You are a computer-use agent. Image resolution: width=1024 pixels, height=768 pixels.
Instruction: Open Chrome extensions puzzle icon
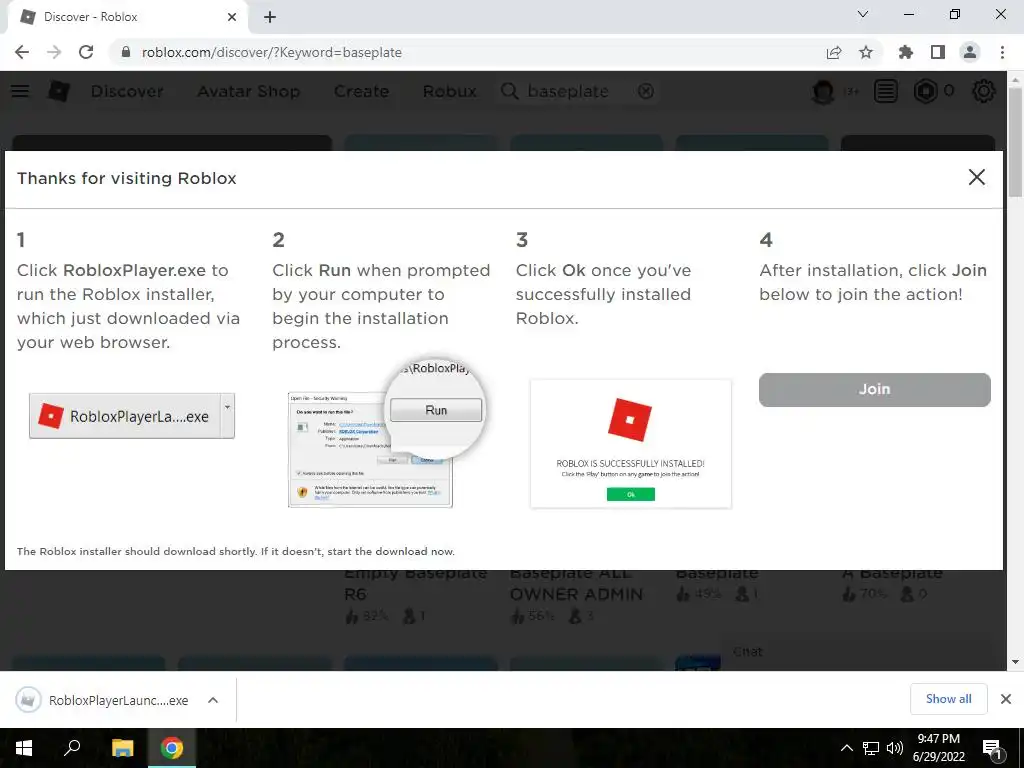click(905, 52)
